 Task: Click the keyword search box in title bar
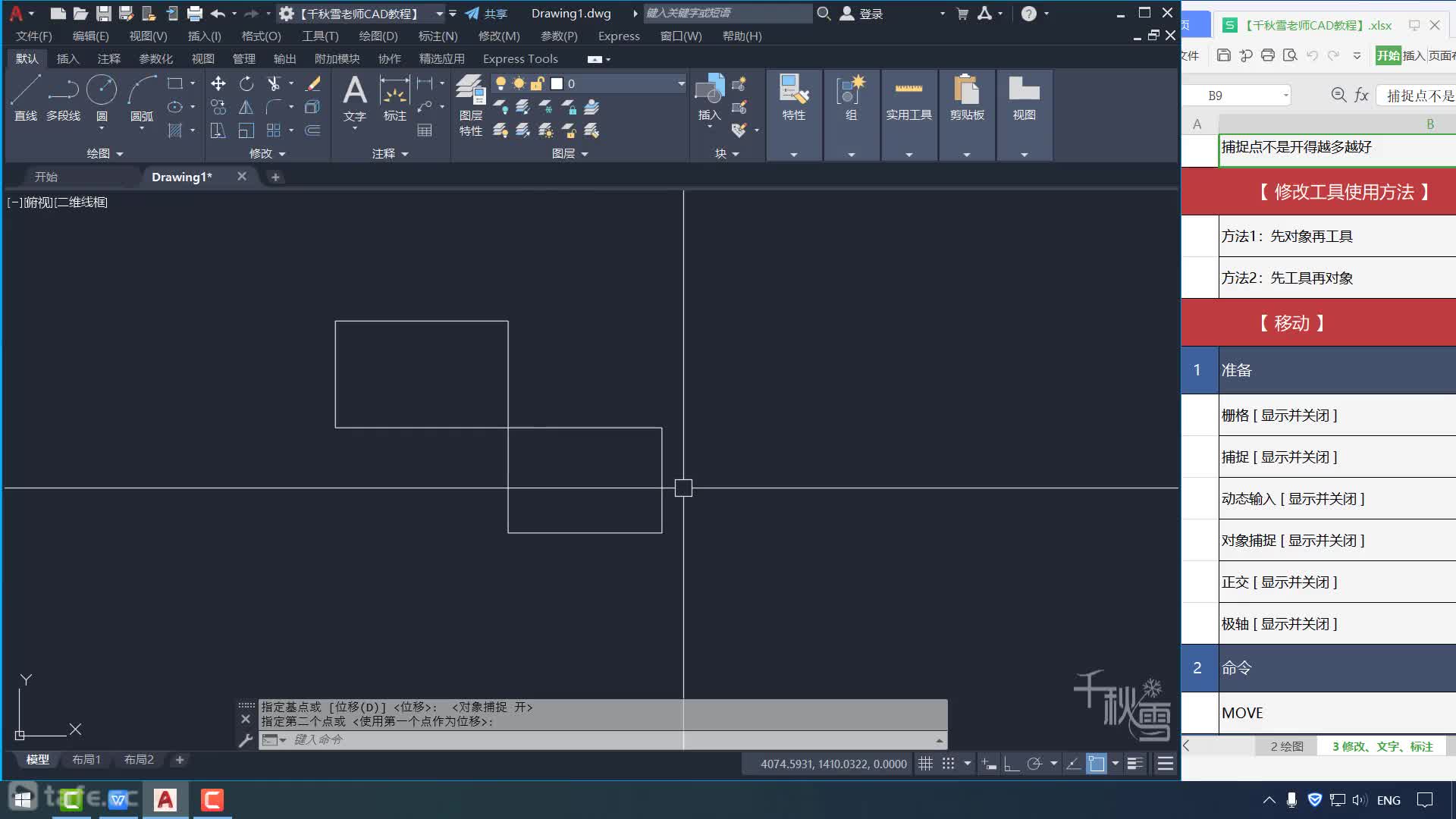pos(726,14)
